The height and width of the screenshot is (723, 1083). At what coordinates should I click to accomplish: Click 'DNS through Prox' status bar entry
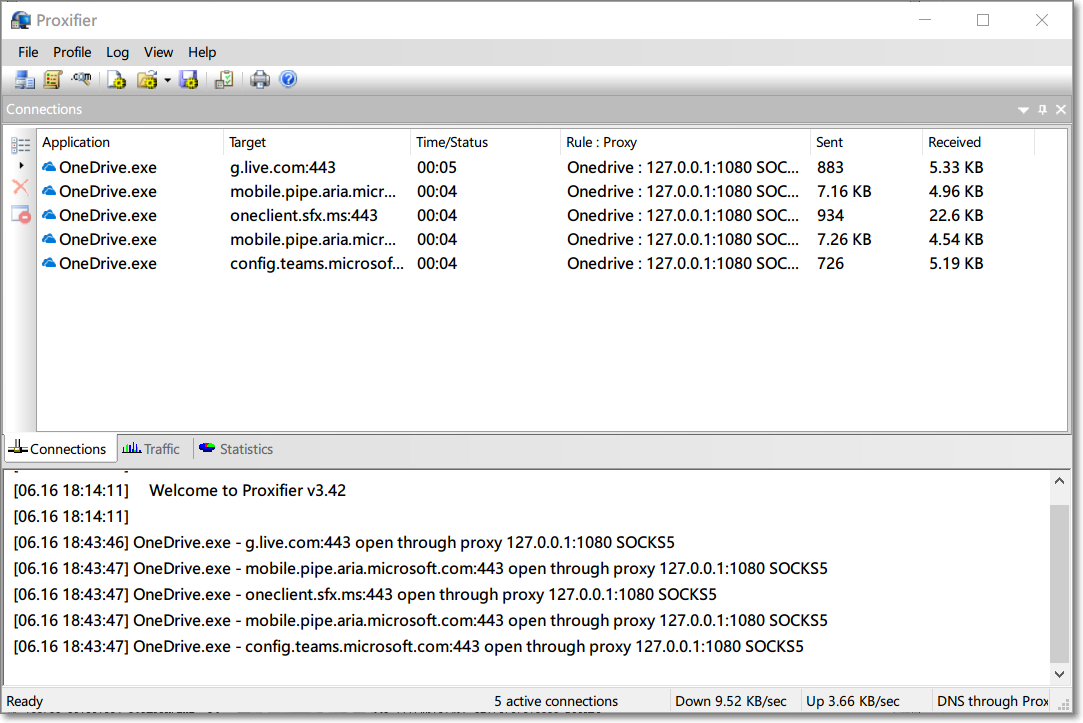tap(993, 701)
